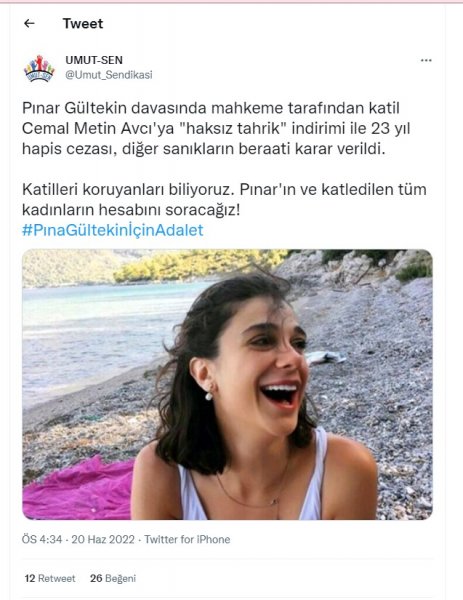
Task: Click the UMUT-SEN display name
Action: [94, 60]
